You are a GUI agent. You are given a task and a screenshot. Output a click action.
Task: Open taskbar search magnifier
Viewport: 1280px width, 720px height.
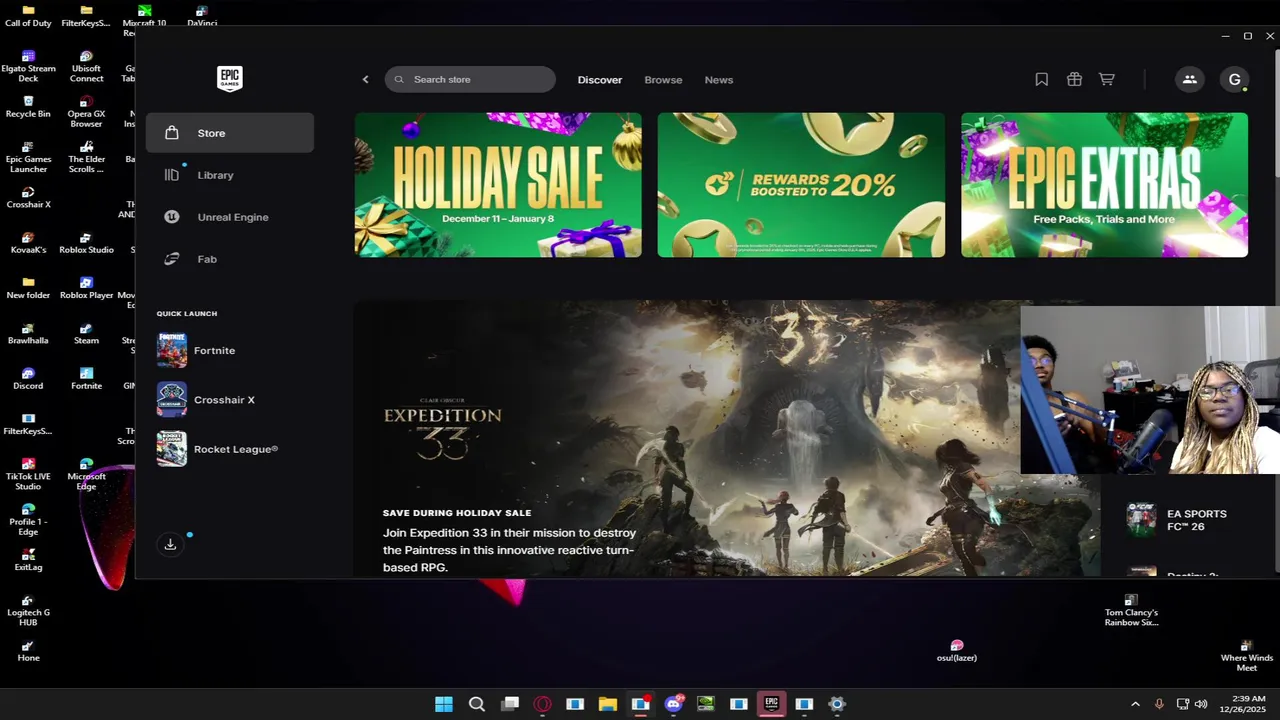point(477,704)
